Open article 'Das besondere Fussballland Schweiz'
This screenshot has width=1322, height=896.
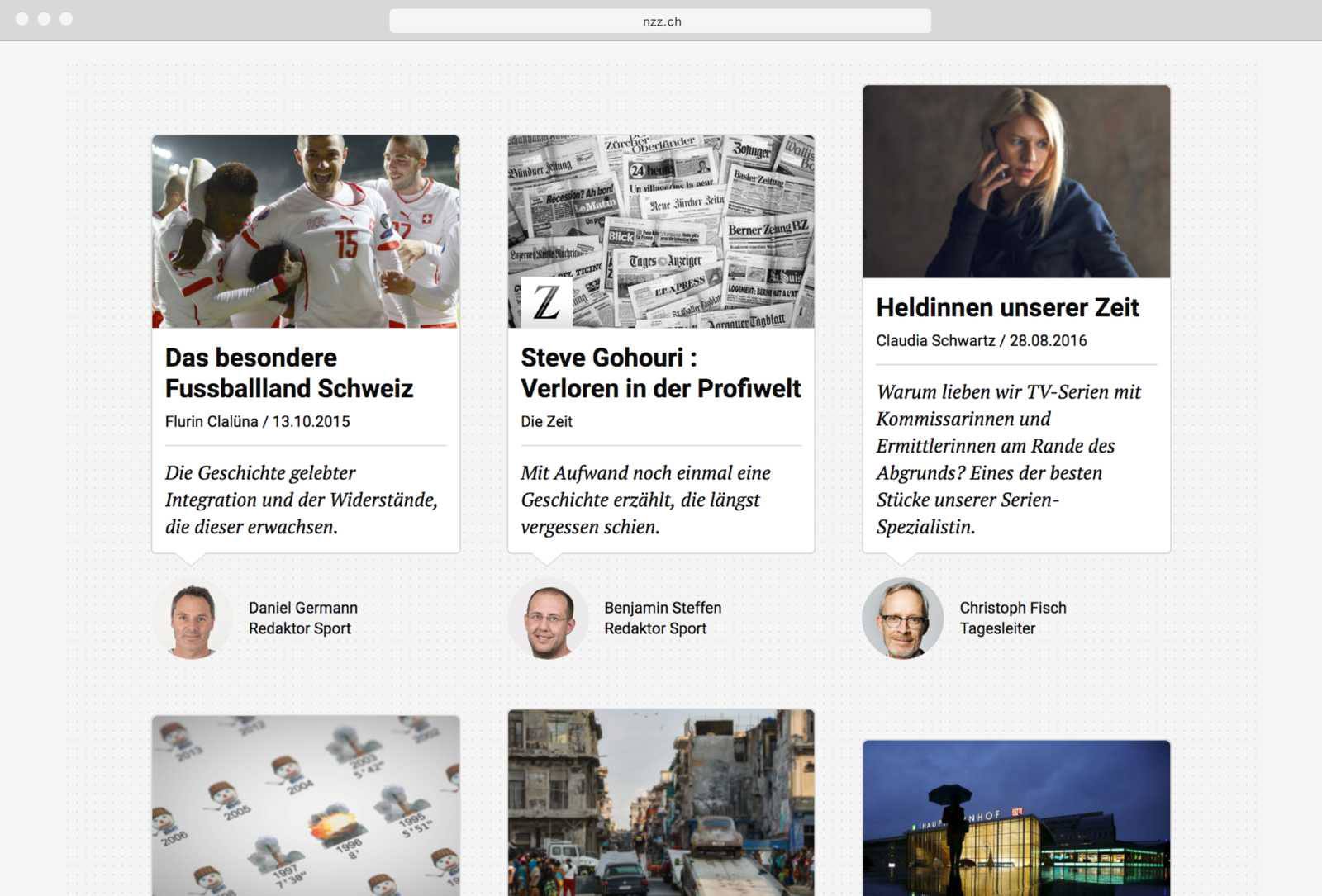288,372
